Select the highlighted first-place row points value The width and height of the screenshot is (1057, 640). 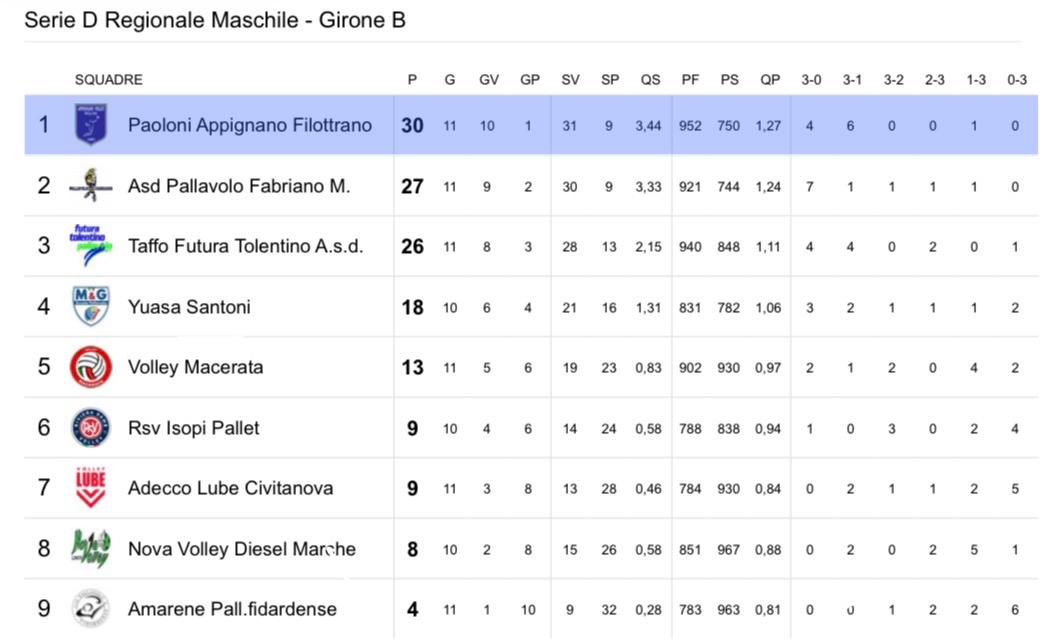coord(412,125)
